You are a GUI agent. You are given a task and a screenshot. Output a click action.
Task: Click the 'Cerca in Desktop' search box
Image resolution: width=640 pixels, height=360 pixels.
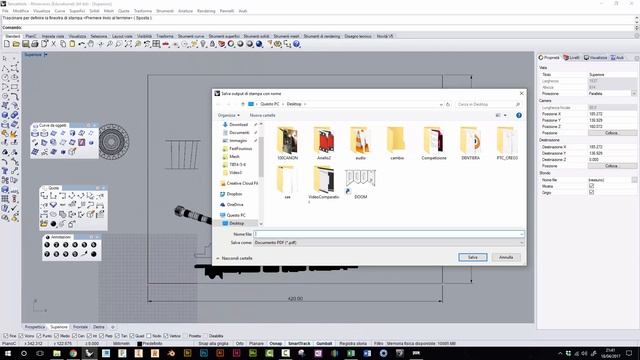click(x=488, y=104)
